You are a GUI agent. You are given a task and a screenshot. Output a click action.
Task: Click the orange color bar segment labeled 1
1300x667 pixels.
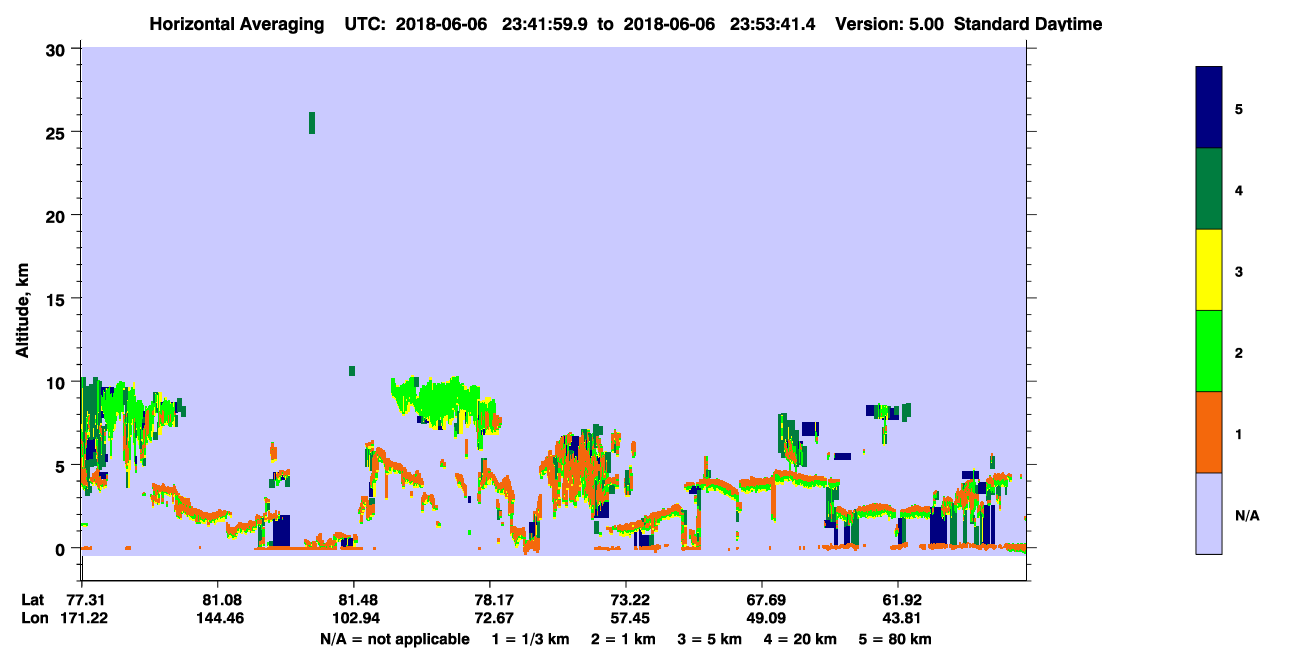click(1209, 432)
